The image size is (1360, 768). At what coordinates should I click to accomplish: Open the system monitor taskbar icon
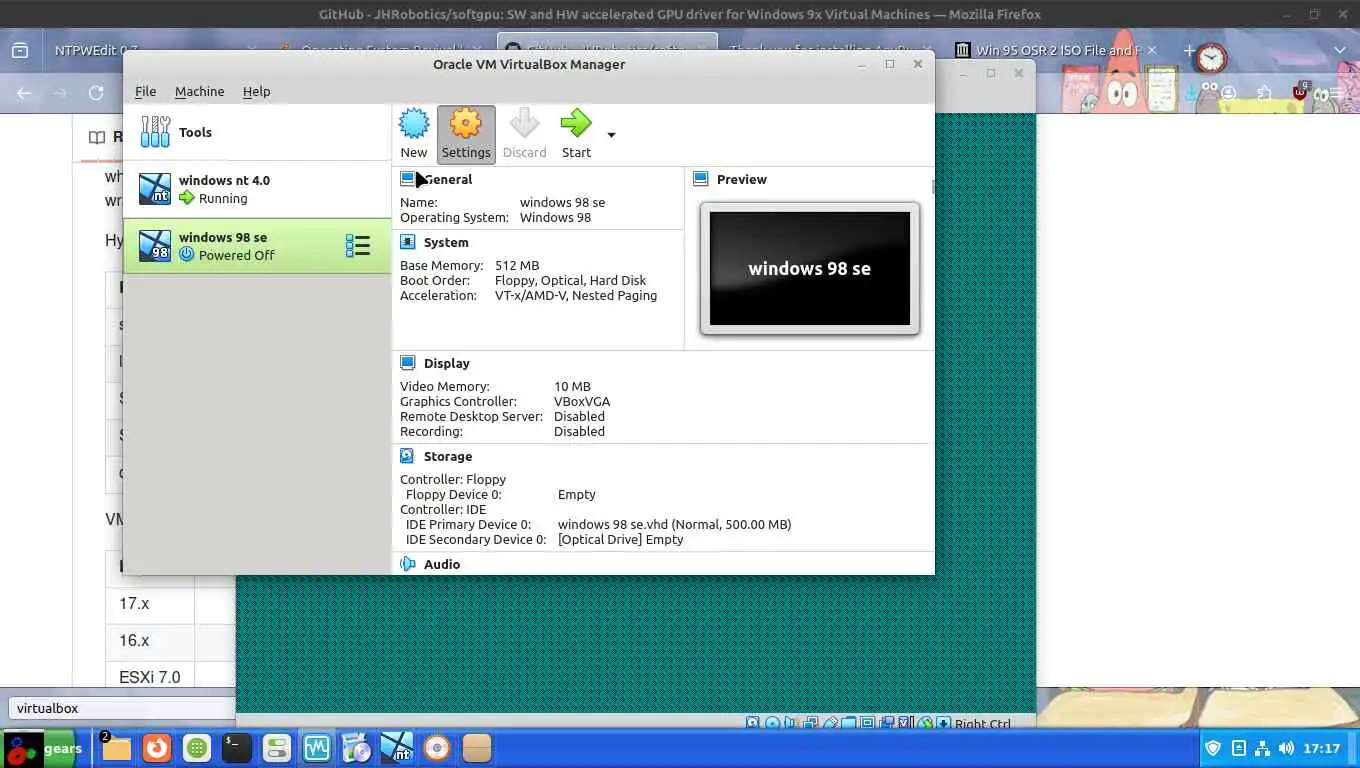[317, 748]
